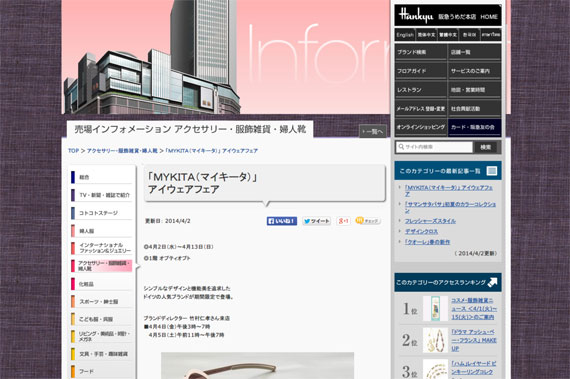Open 「サマンサタバサ」初夏のカラーコレクション link
The image size is (570, 379).
[450, 207]
